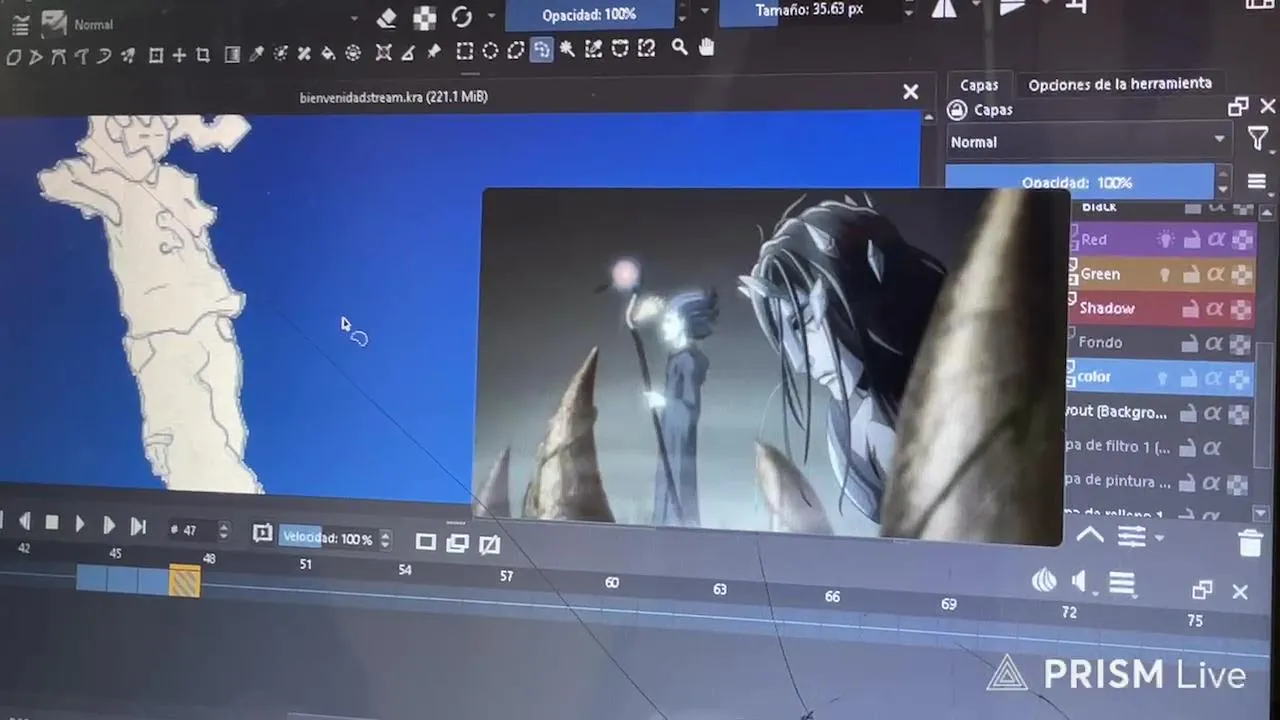
Task: Open the layers docker hamburger menu
Action: (1257, 182)
